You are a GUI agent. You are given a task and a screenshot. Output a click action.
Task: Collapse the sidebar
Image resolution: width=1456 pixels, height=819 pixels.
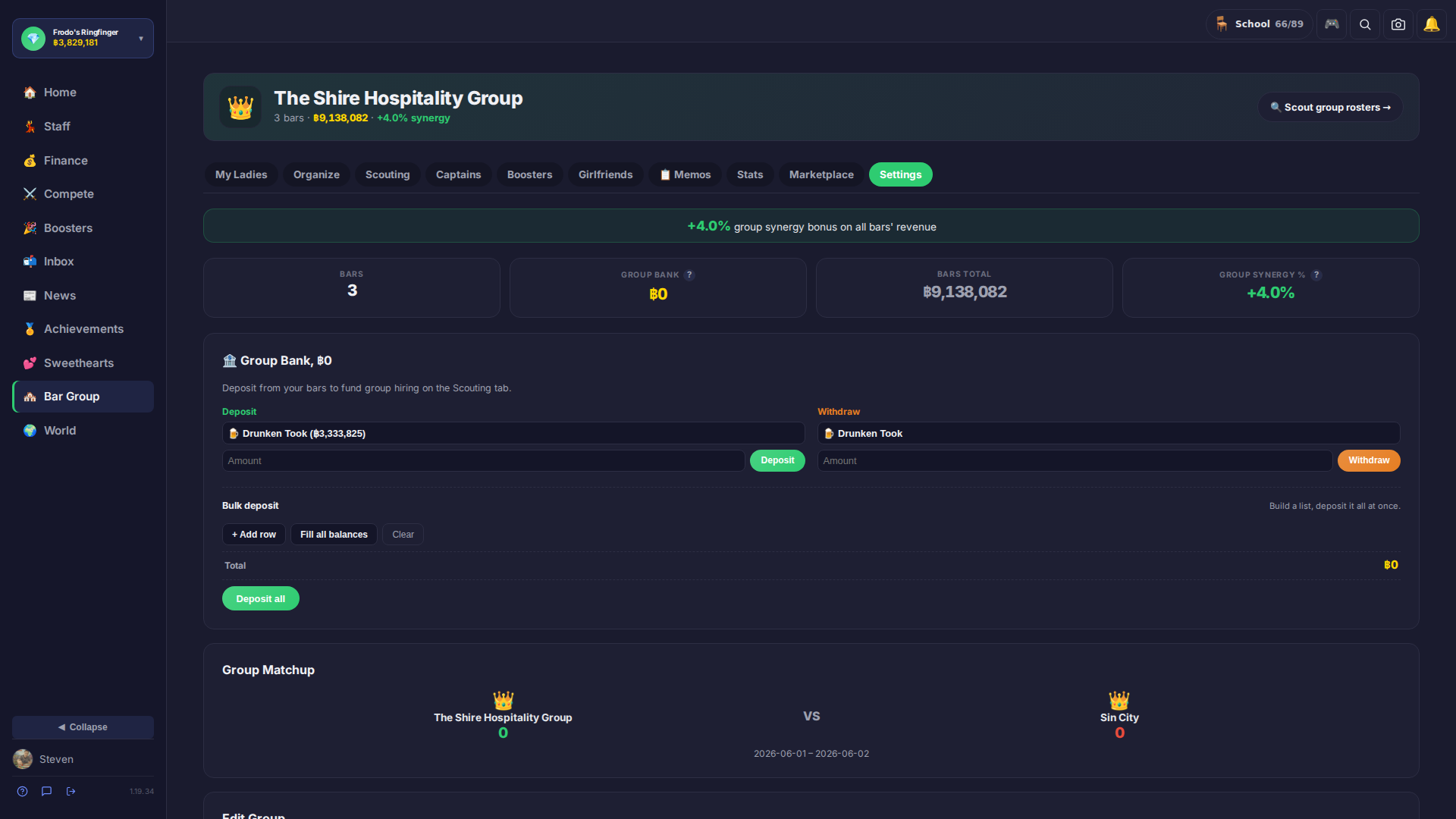coord(83,727)
